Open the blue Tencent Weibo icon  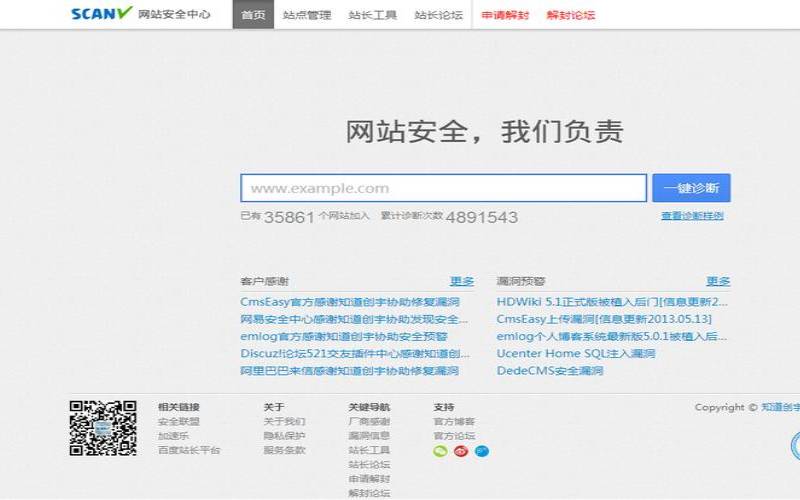click(x=482, y=451)
